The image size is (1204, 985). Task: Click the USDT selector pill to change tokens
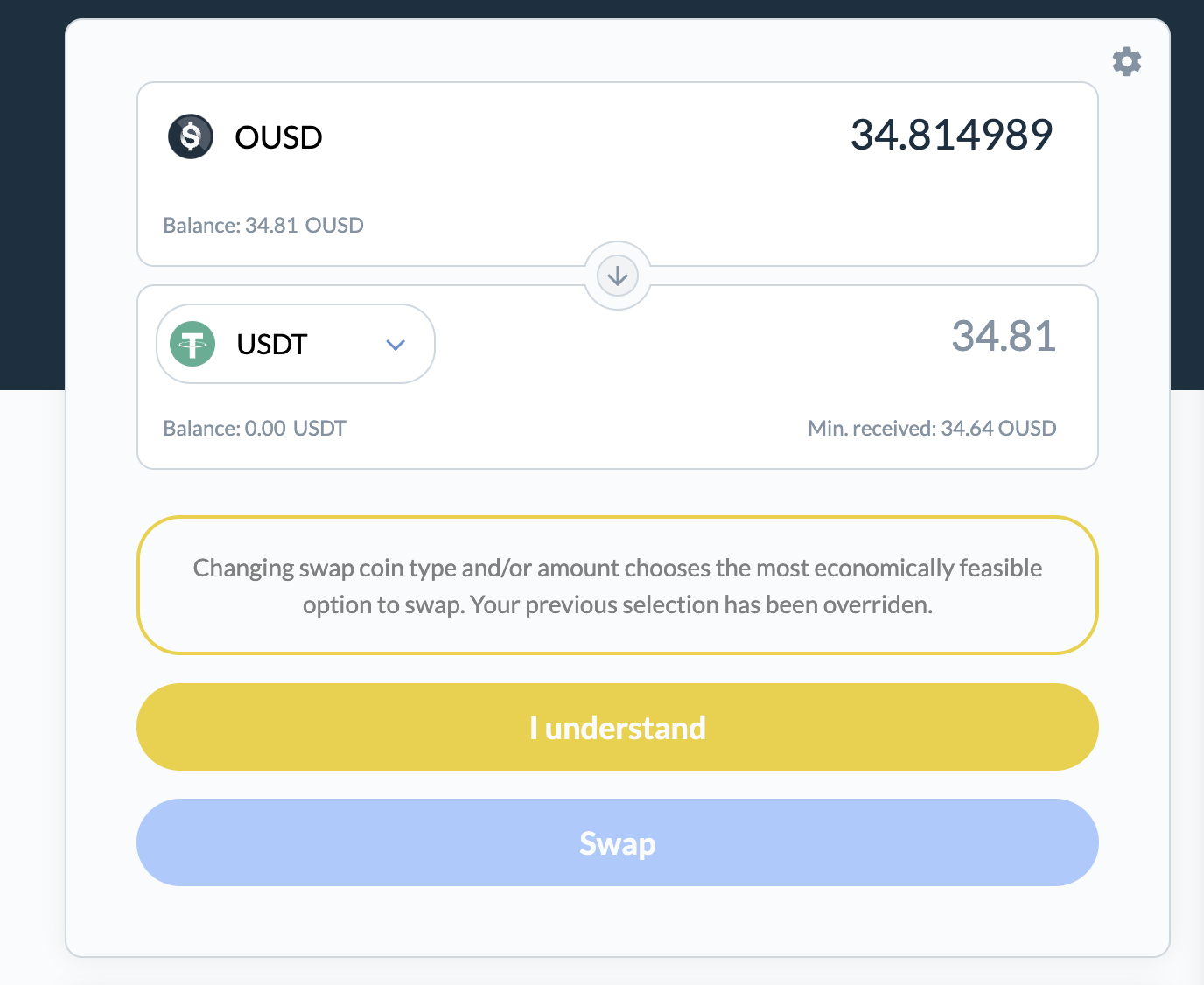[295, 344]
